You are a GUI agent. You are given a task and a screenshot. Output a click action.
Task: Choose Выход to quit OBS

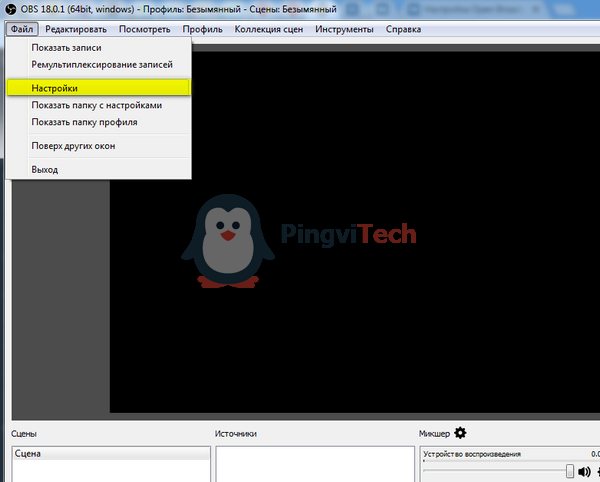pos(99,169)
